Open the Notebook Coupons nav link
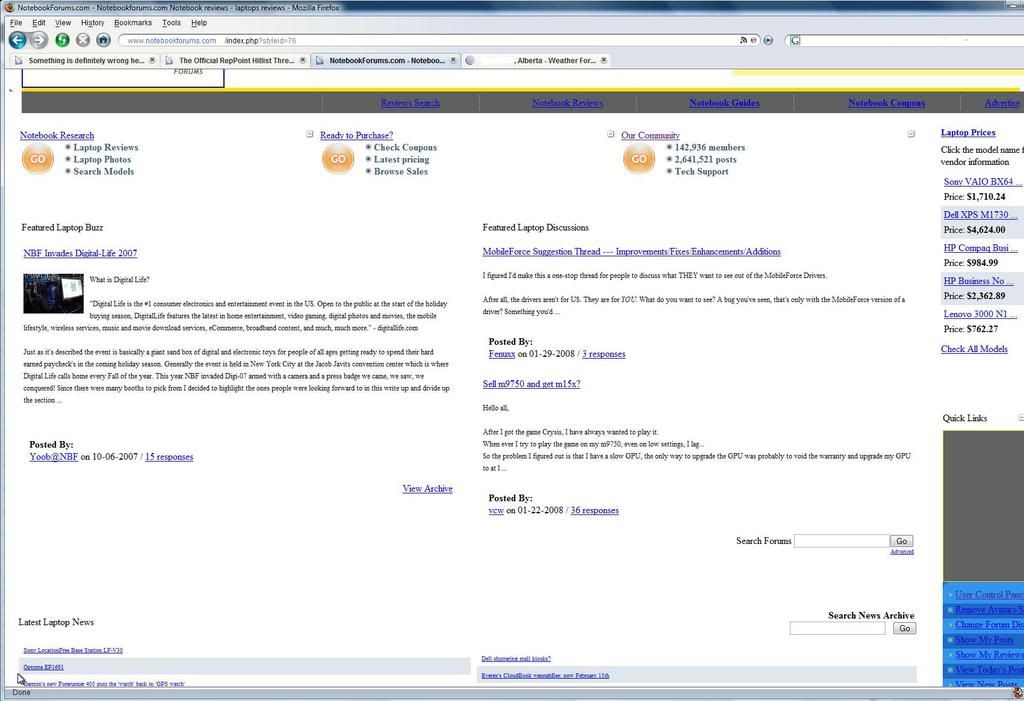Viewport: 1024px width, 701px height. coord(886,103)
